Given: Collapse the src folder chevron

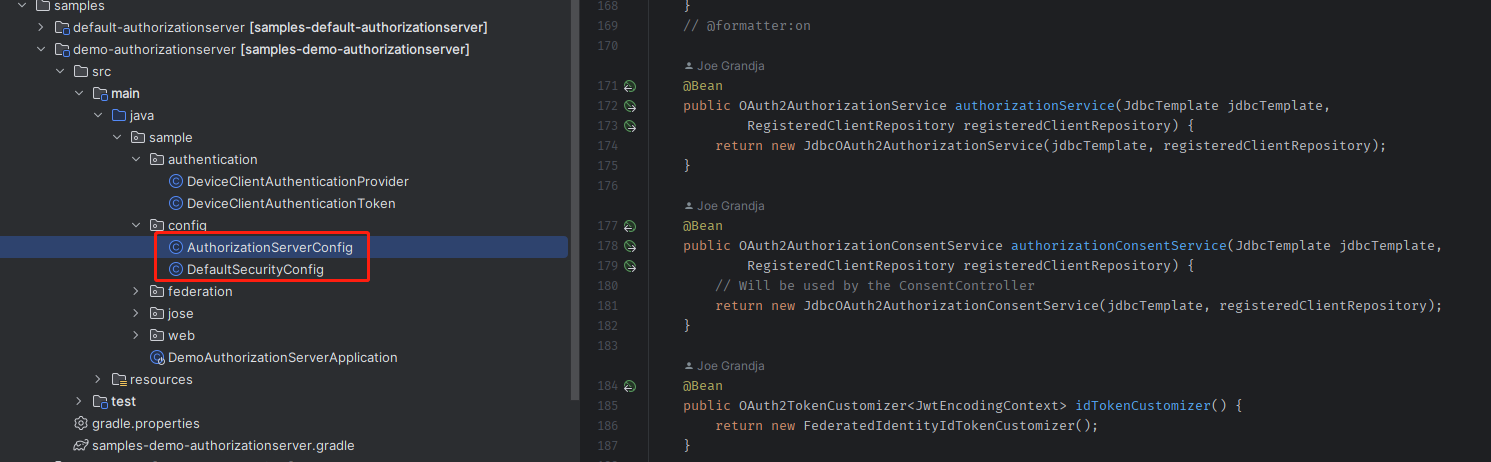Looking at the screenshot, I should [60, 71].
